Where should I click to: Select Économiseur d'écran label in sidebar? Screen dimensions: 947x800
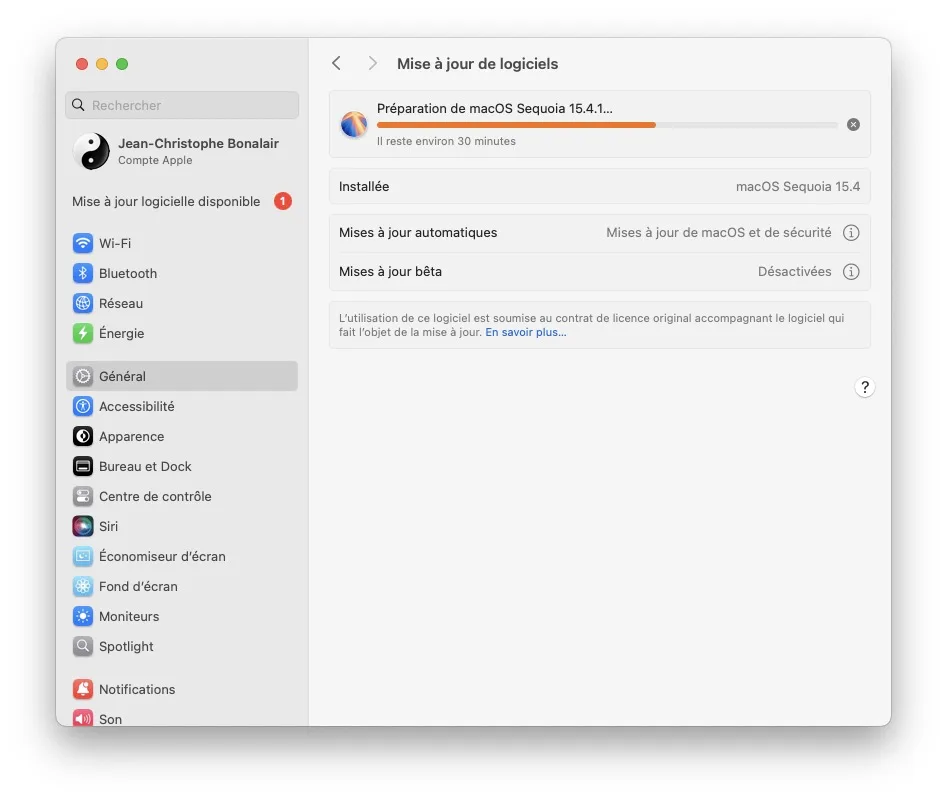pos(162,556)
